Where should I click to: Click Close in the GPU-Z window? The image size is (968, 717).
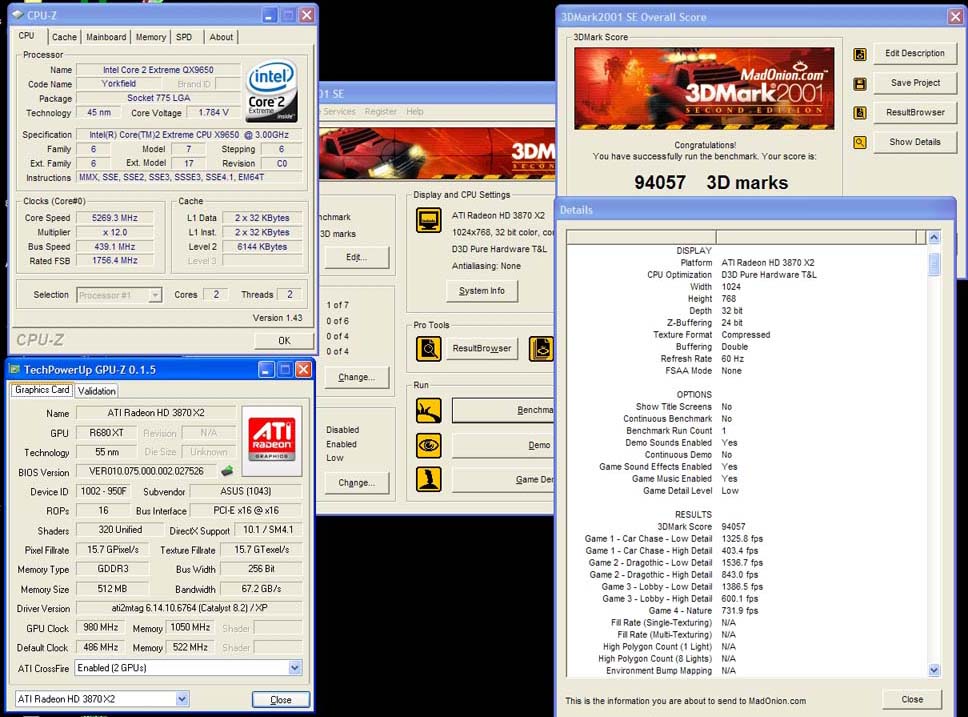(x=281, y=700)
